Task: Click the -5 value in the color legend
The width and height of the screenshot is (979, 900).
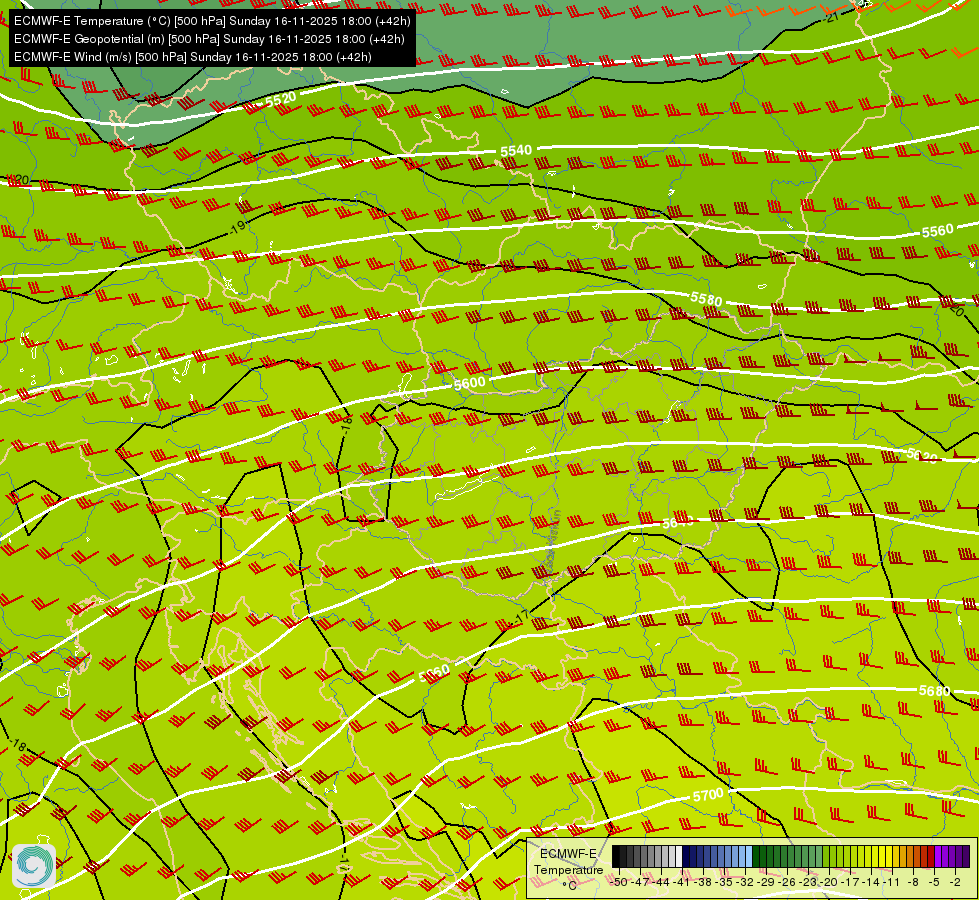Action: [x=934, y=882]
